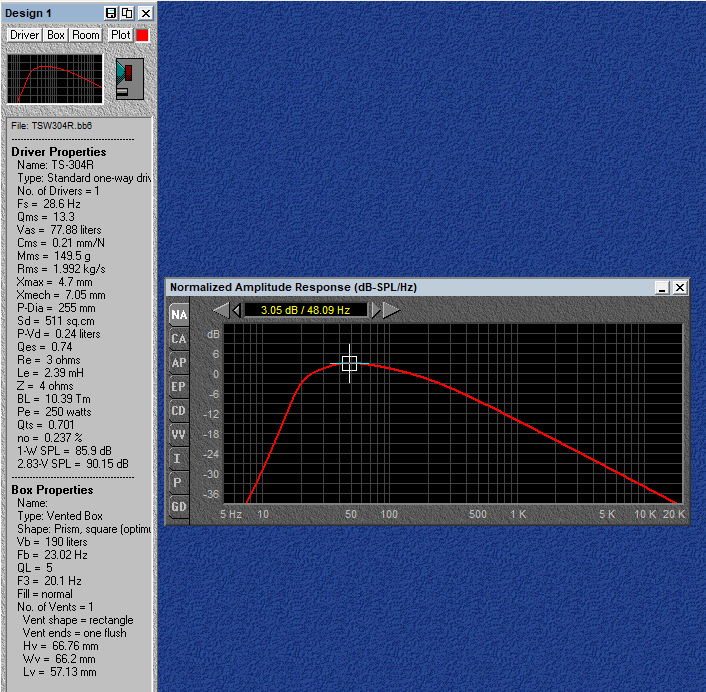The image size is (706, 692).
Task: Click the 'Vent ends = one flush' line
Action: pos(75,633)
